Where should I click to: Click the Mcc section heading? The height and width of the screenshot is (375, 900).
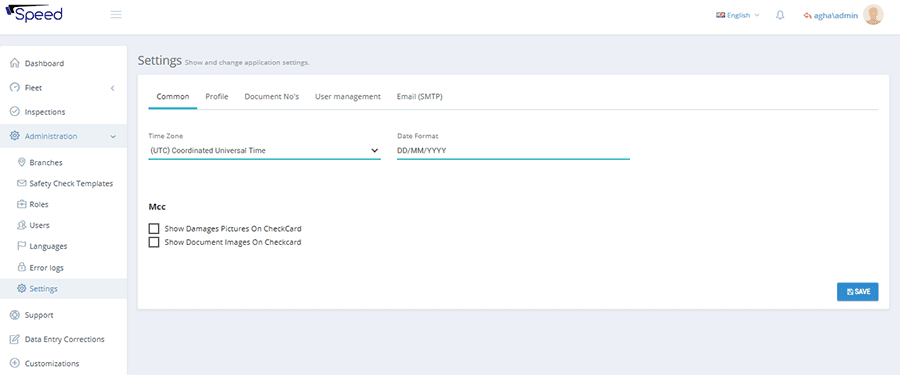click(157, 207)
